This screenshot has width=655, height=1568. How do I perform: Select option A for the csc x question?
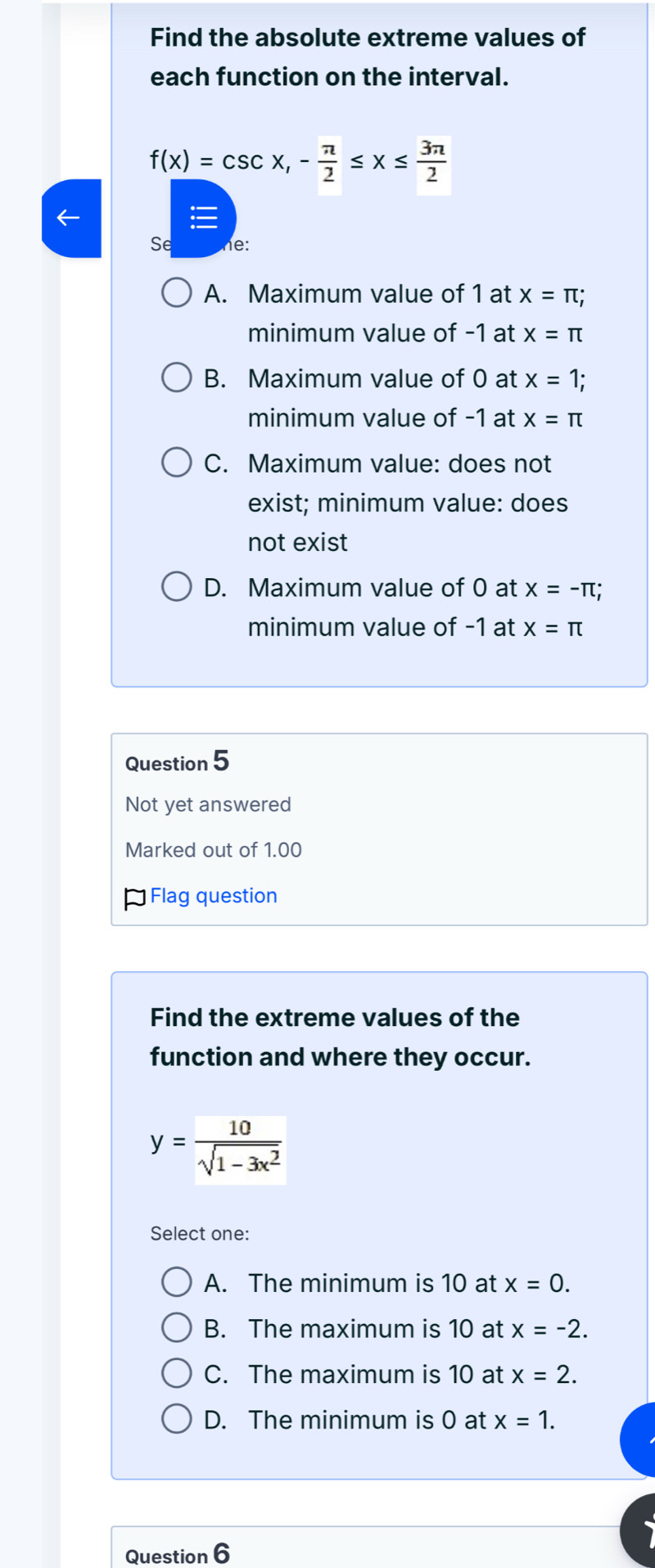[x=176, y=293]
